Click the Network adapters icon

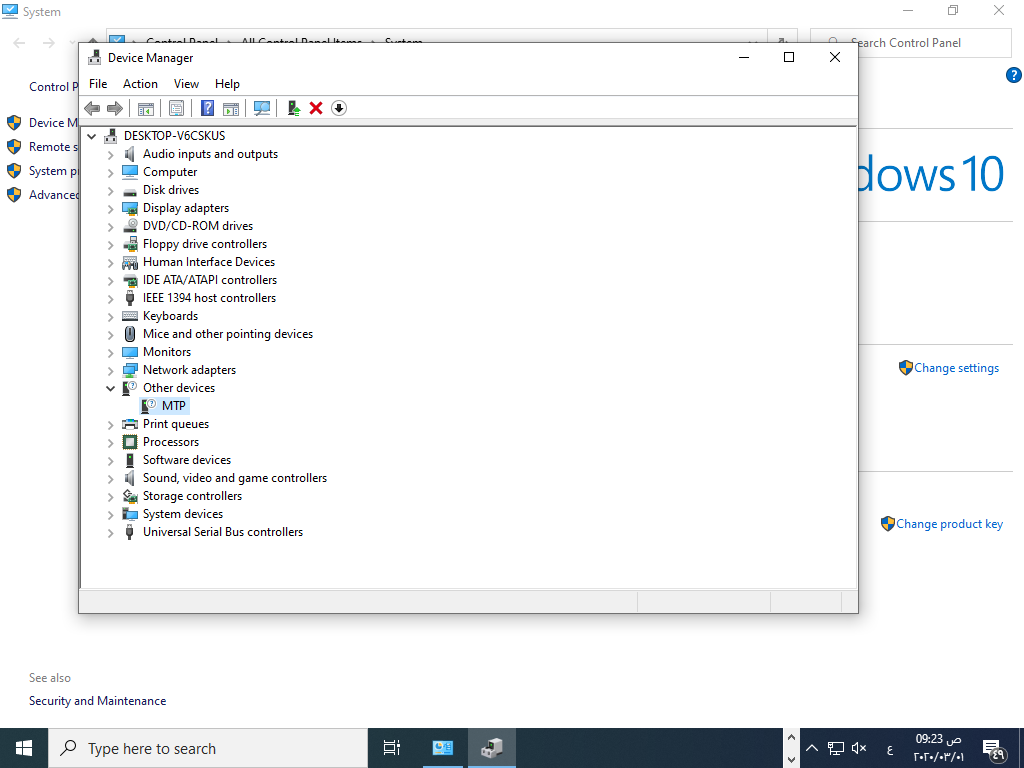pos(130,370)
